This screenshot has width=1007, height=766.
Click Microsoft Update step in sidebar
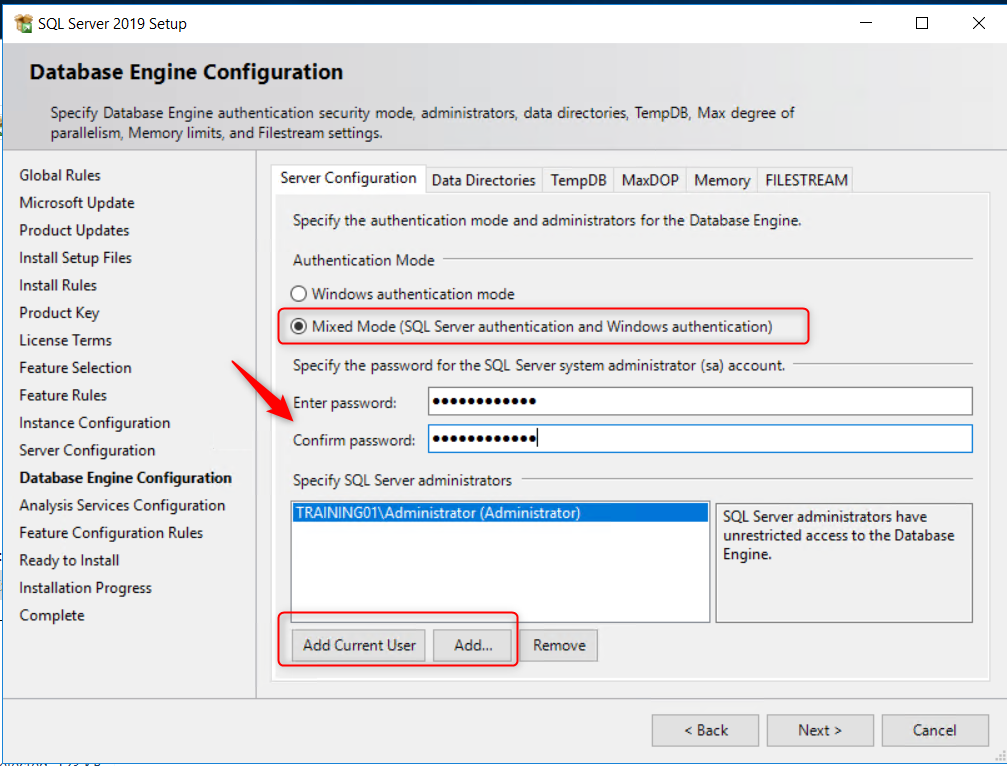click(x=77, y=203)
